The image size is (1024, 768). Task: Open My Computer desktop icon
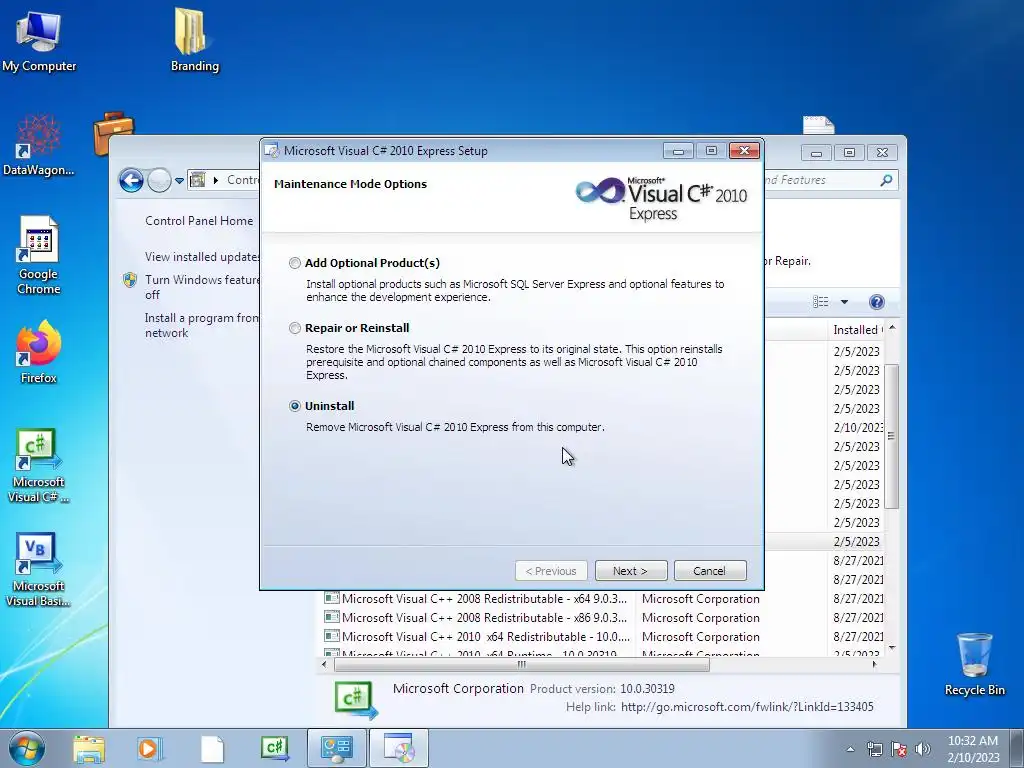39,41
